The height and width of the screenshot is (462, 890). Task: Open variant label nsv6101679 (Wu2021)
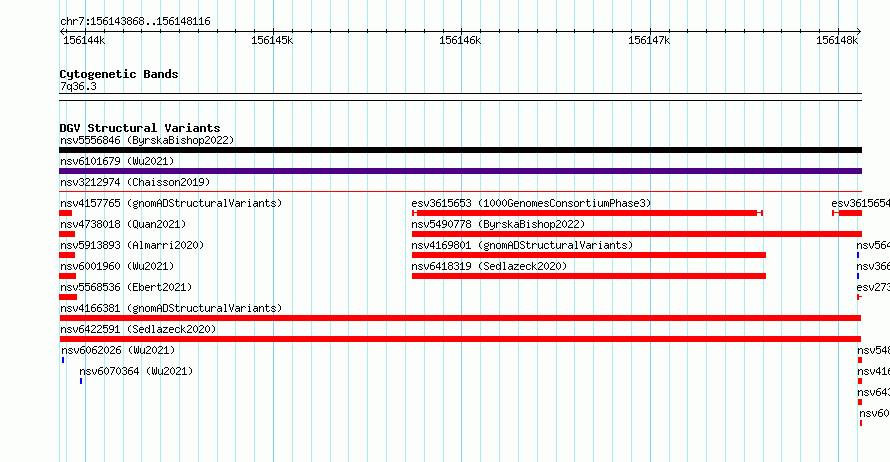[x=117, y=161]
